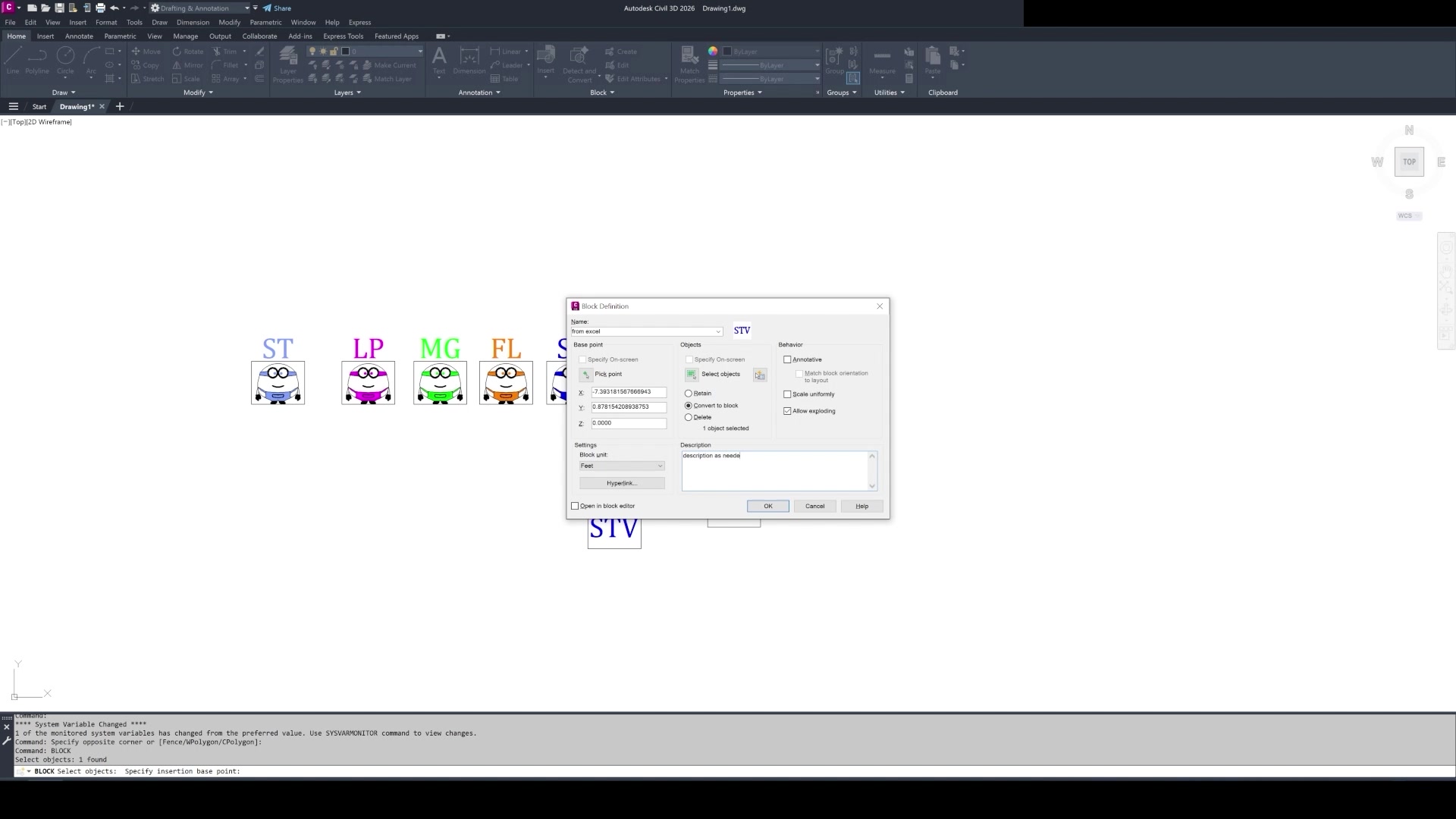Switch to the Start tab
The image size is (1456, 819).
[39, 107]
